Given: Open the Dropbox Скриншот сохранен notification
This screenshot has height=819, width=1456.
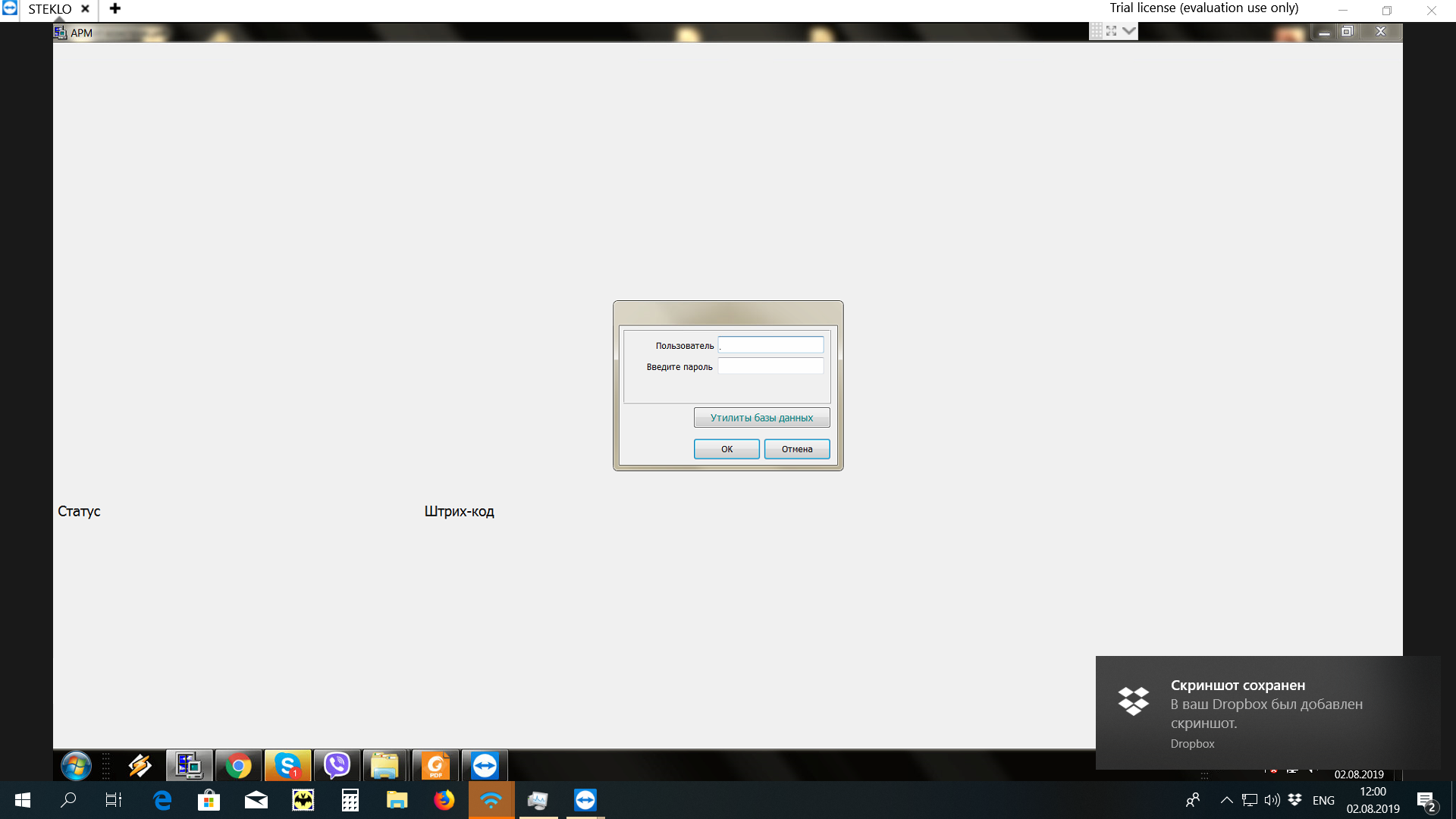Looking at the screenshot, I should [1268, 713].
